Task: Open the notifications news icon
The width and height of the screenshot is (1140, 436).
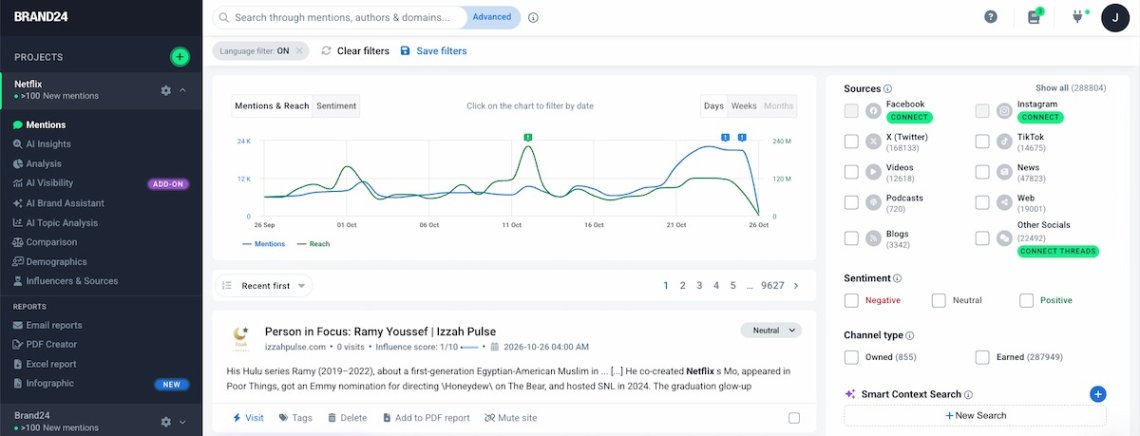Action: (x=1034, y=17)
